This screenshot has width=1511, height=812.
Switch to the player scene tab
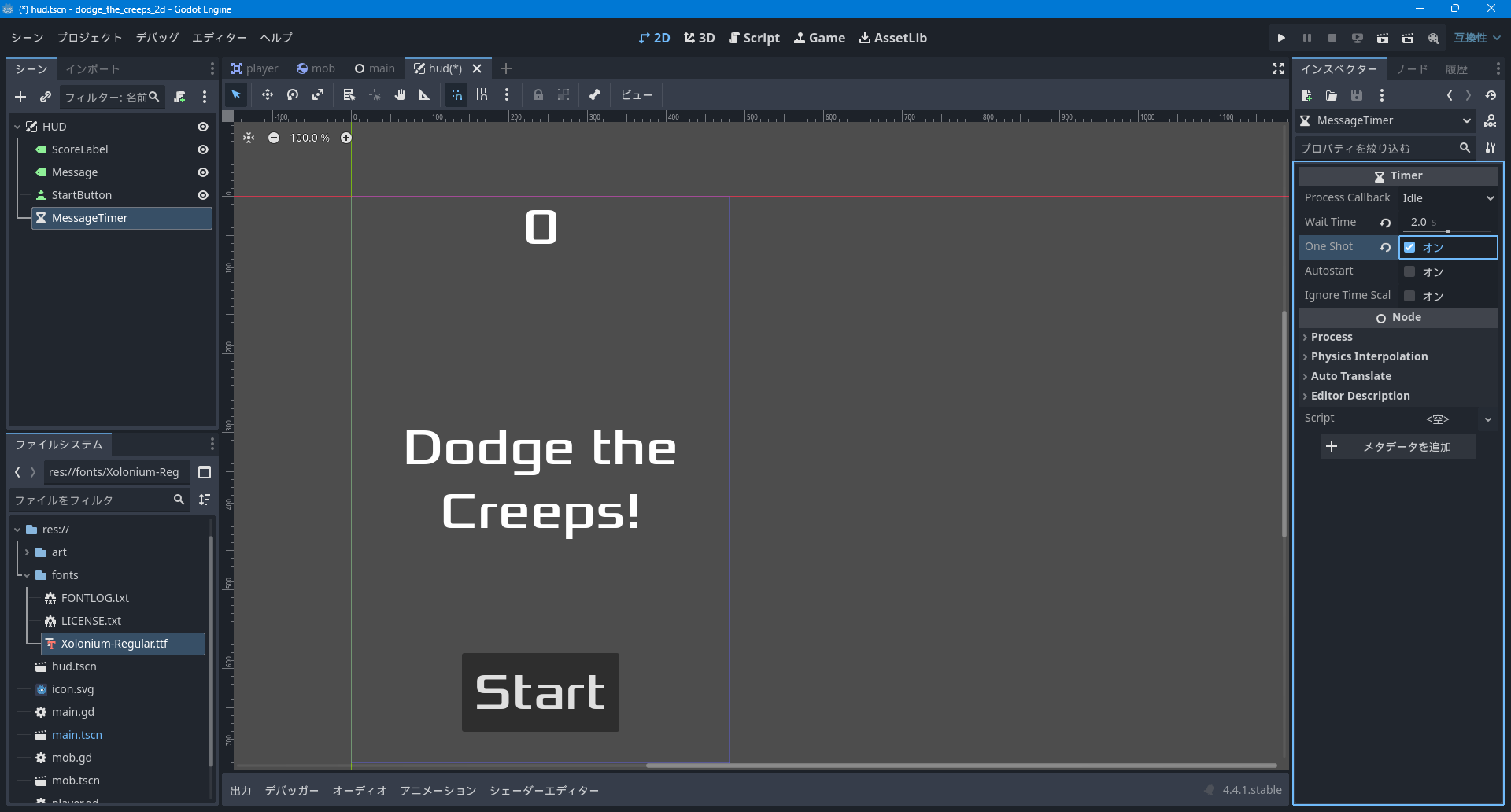[x=255, y=68]
